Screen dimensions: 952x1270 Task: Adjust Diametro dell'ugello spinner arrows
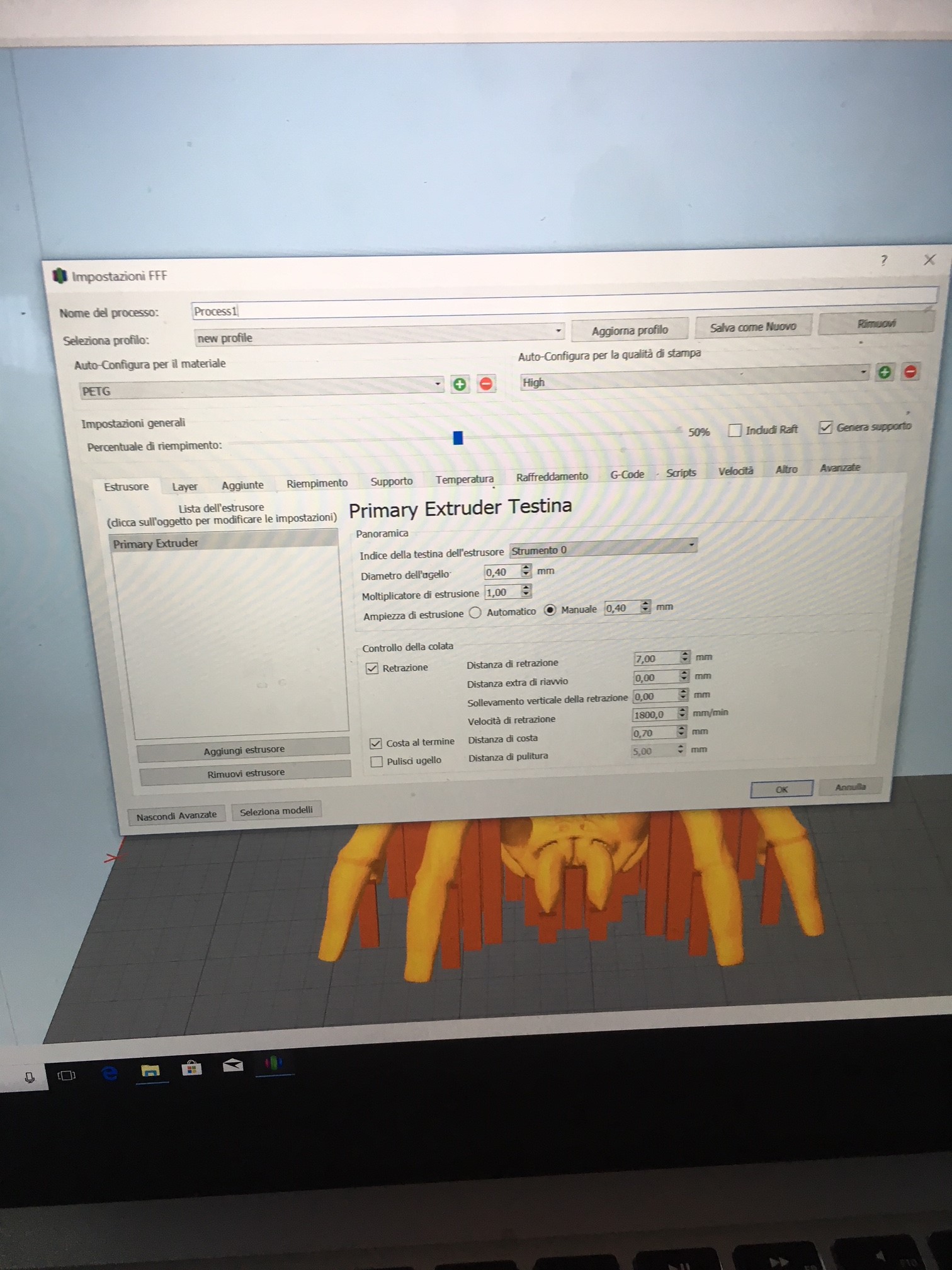[526, 571]
